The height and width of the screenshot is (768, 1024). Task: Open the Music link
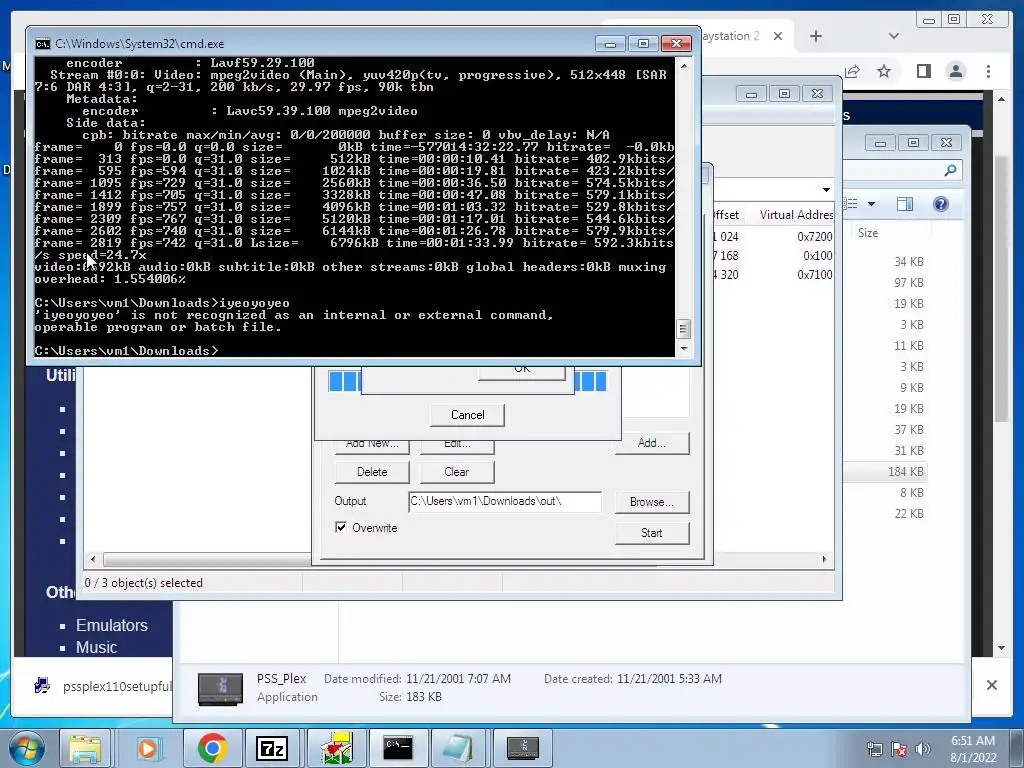click(x=96, y=647)
